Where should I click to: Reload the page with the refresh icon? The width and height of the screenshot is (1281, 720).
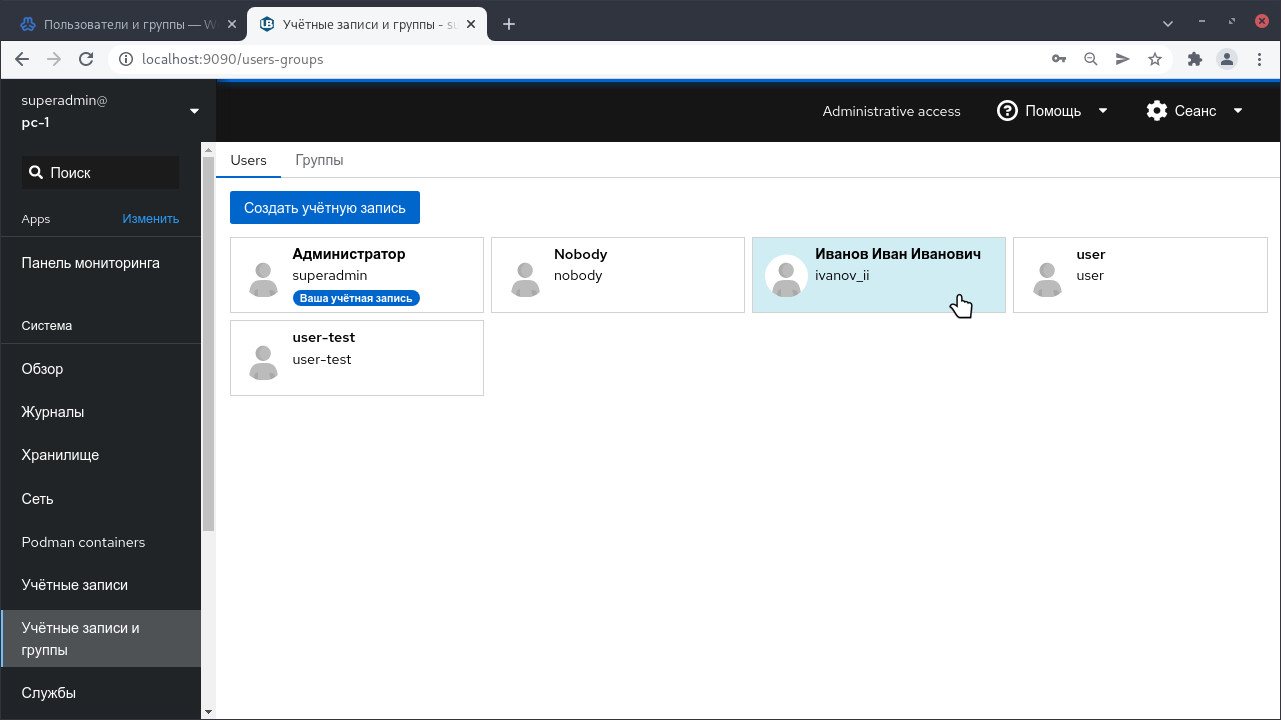[x=86, y=59]
